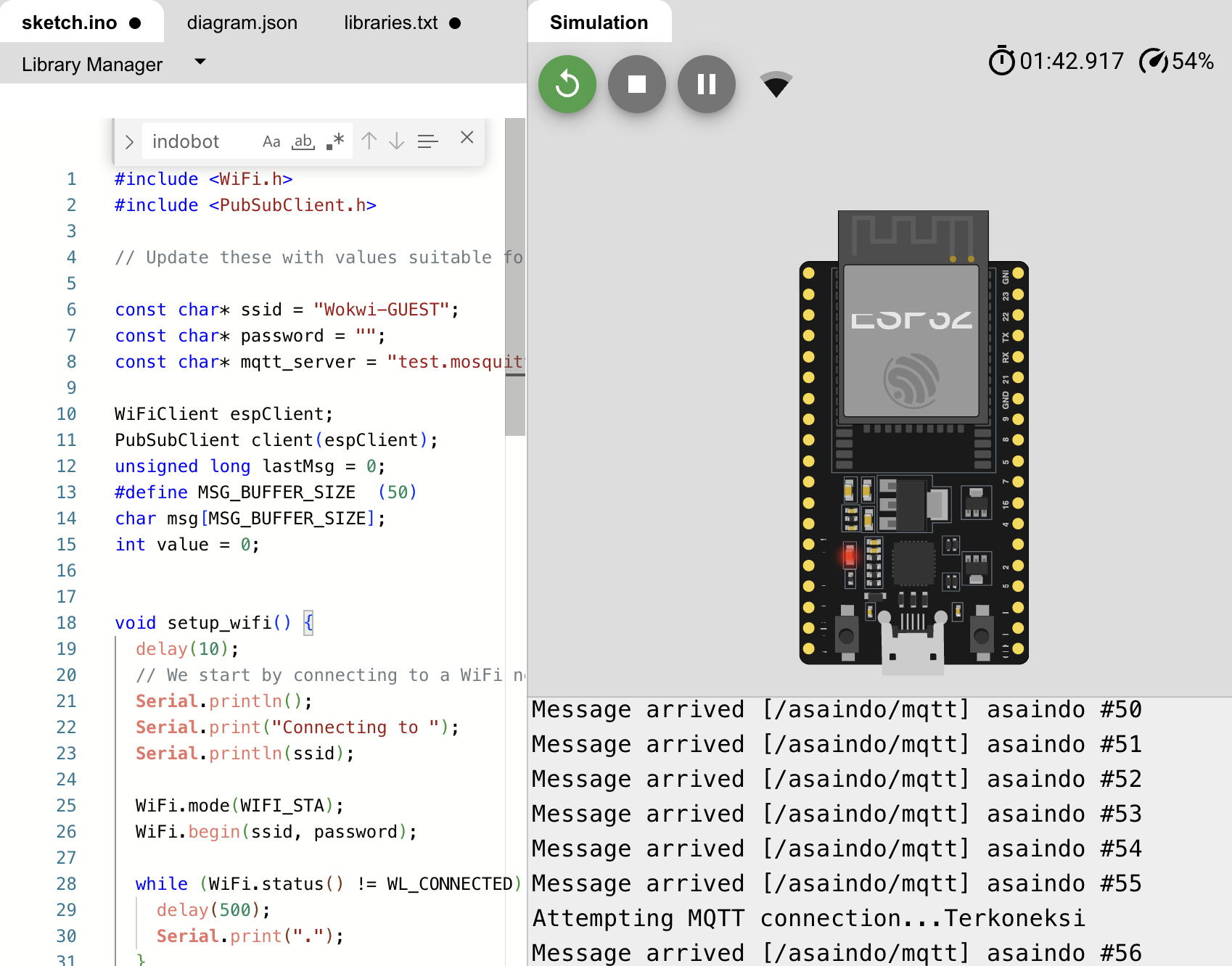Screen dimensions: 1232x966
Task: Click the 01:42.917 elapsed time value
Action: tap(1072, 61)
